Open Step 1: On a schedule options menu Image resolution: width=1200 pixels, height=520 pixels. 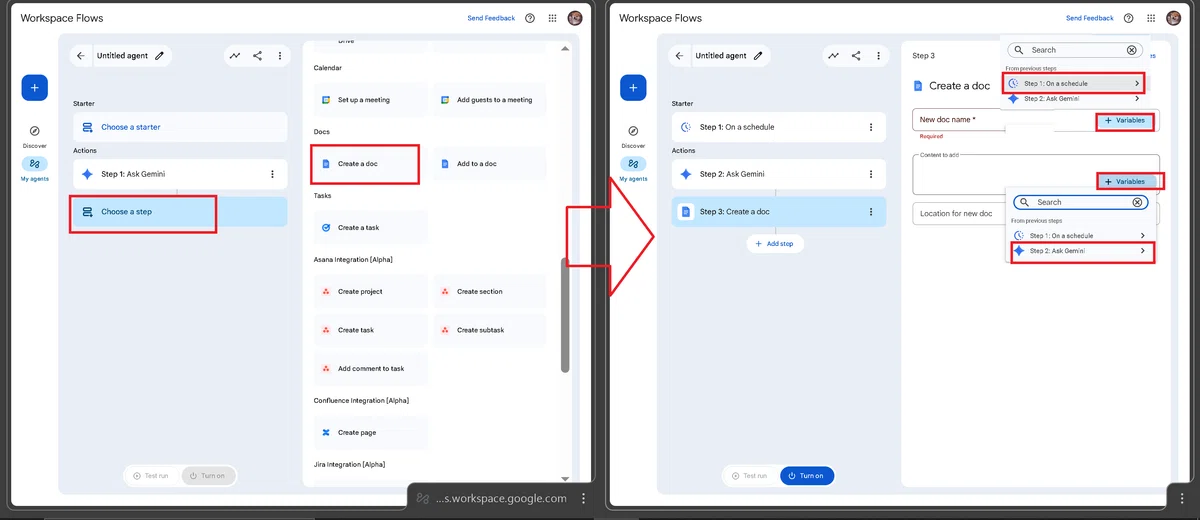tap(871, 127)
